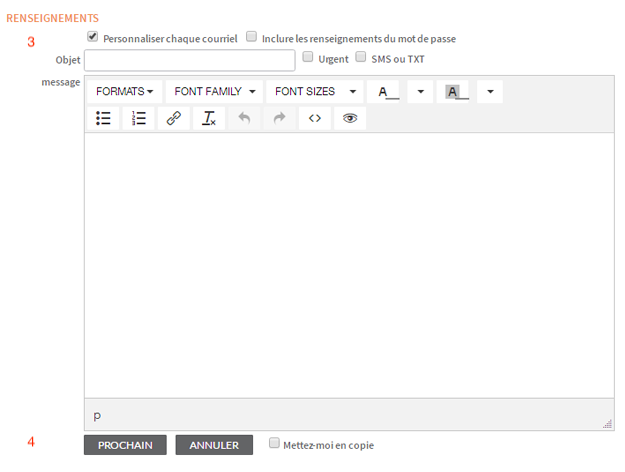
Task: Insert a numbered list
Action: pos(138,118)
